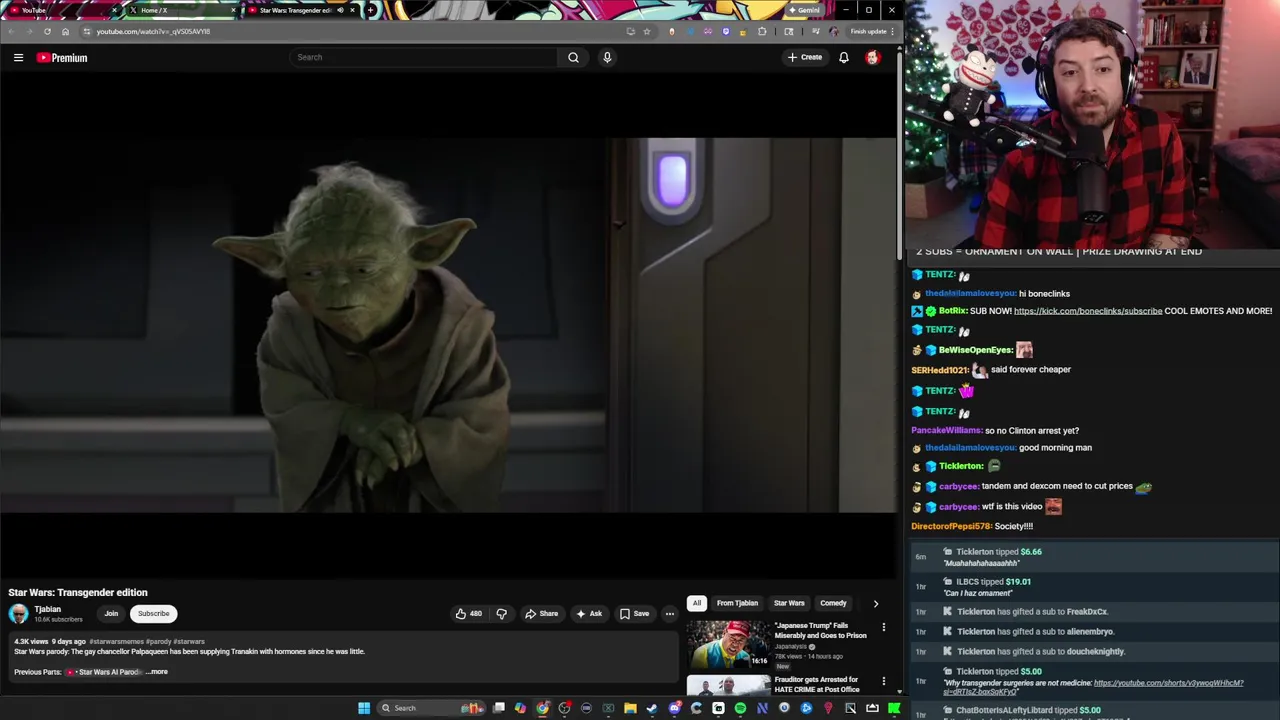This screenshot has width=1280, height=720.
Task: Open File Explorer from the taskbar
Action: coord(630,708)
